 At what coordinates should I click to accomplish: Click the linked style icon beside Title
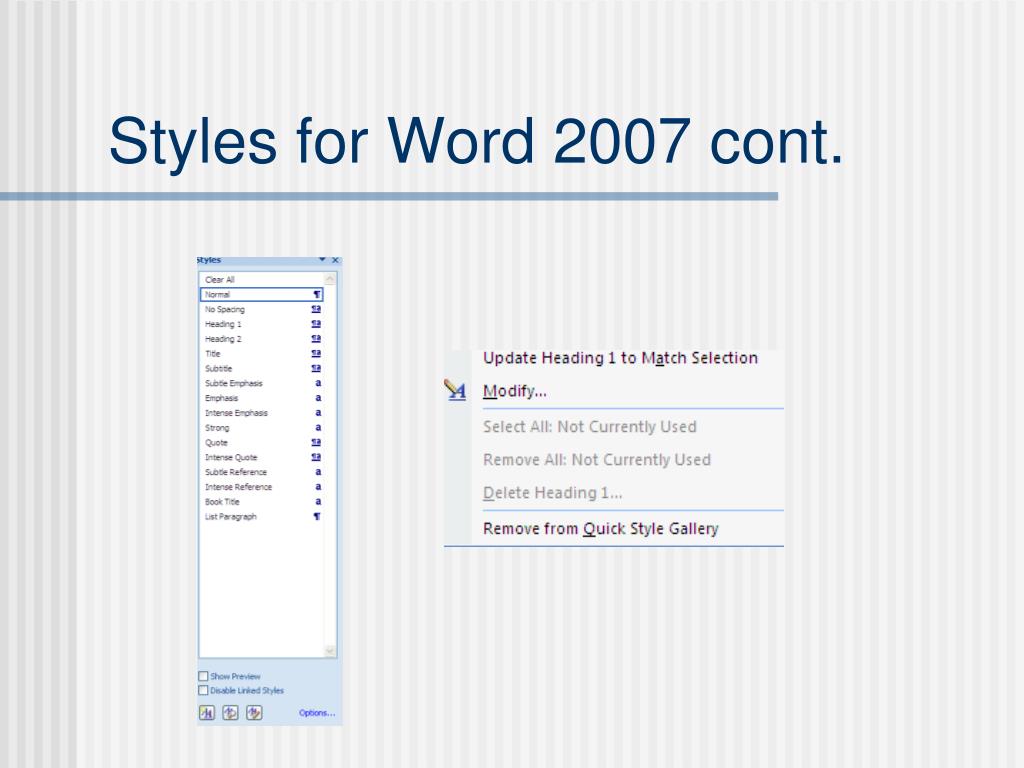(x=316, y=353)
